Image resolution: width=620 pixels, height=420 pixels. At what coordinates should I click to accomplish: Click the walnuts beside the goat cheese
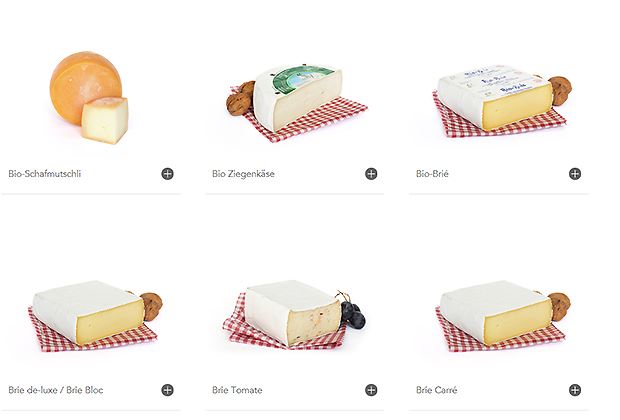coord(240,98)
